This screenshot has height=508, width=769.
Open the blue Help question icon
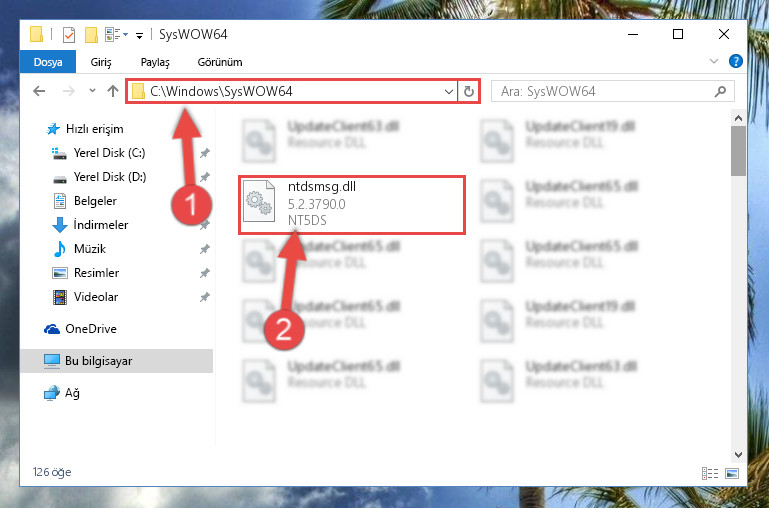pos(736,61)
